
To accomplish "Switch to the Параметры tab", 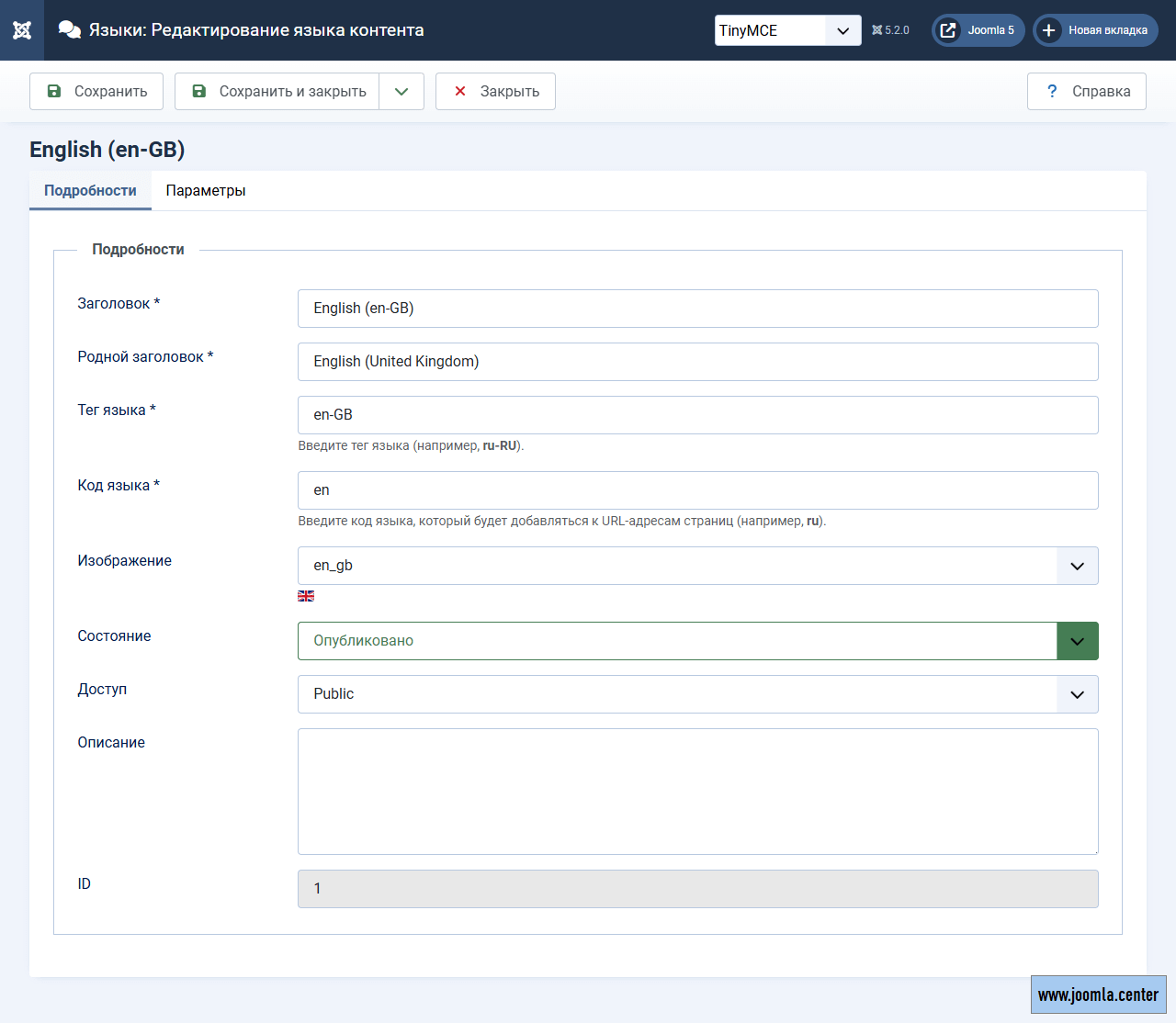I will pyautogui.click(x=206, y=191).
